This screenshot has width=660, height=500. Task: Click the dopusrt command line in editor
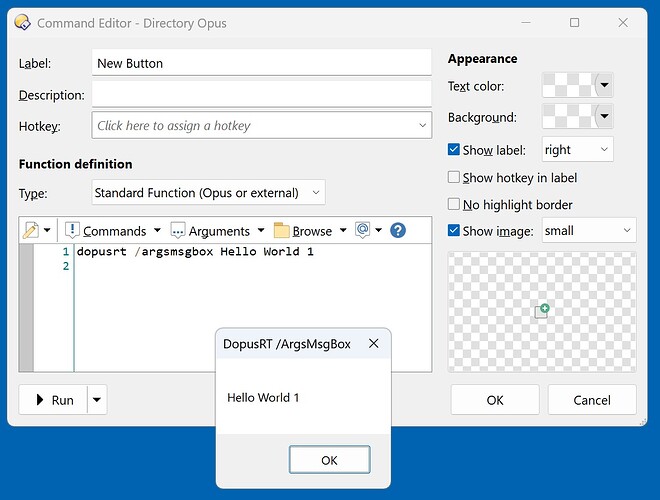tap(195, 252)
